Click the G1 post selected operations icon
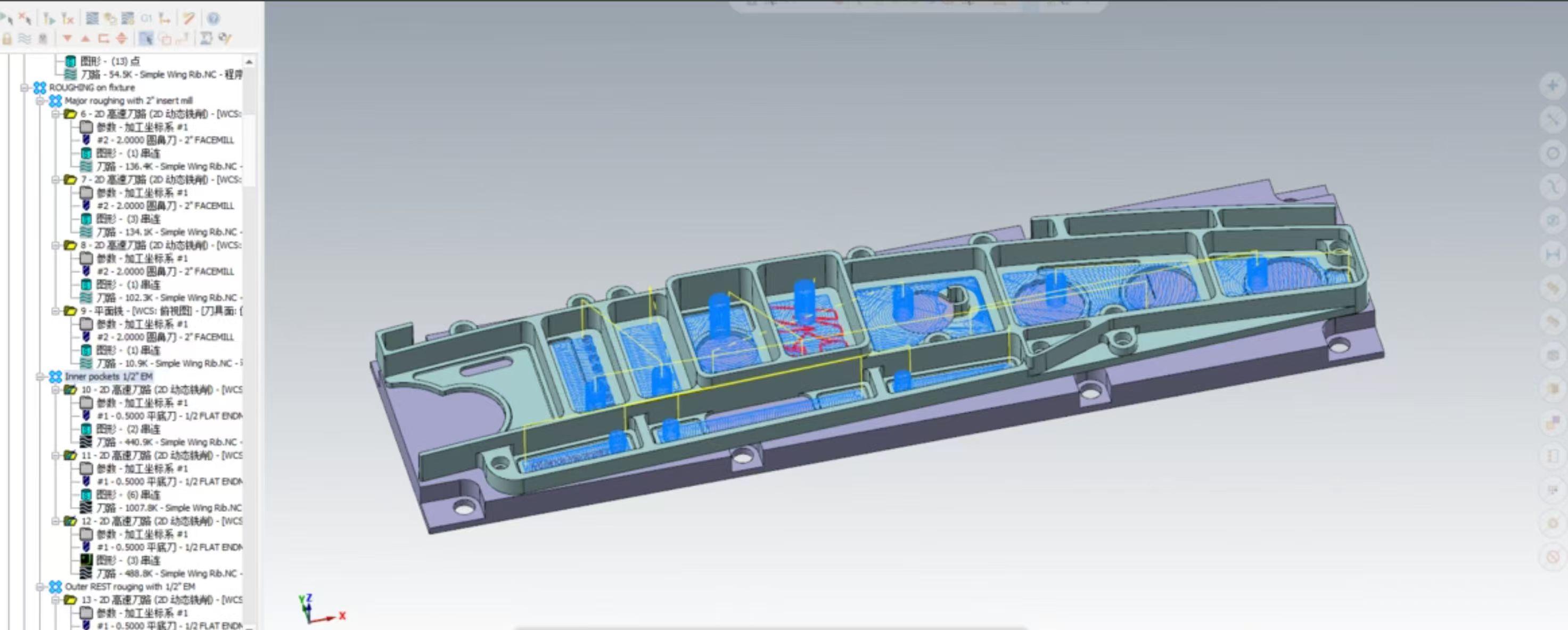The image size is (1568, 630). click(146, 18)
